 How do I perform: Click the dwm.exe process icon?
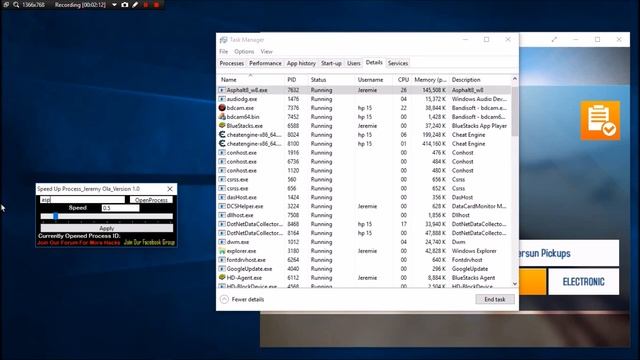(x=222, y=242)
